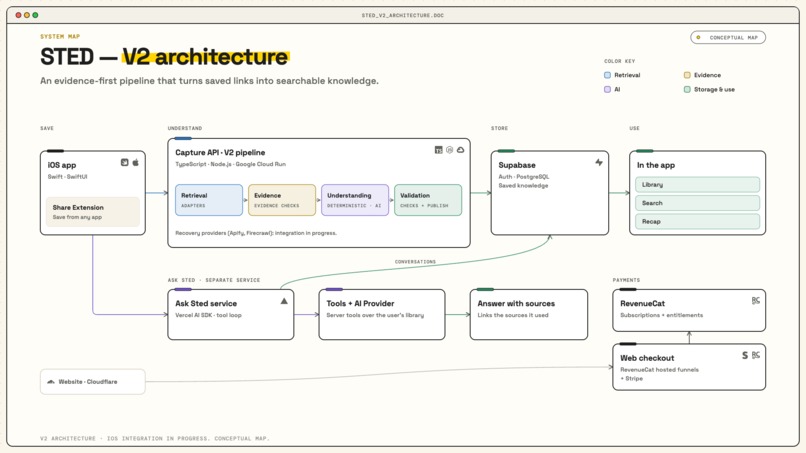
Task: Click the Storage & use green swatch
Action: pos(687,89)
